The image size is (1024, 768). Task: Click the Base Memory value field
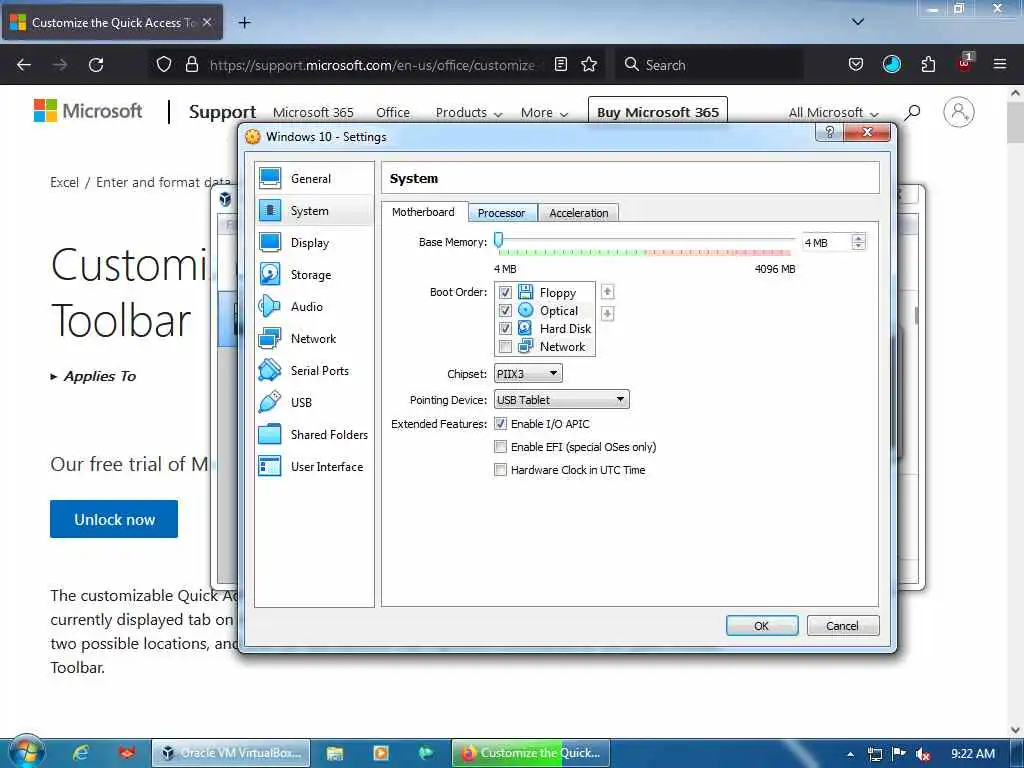tap(826, 242)
